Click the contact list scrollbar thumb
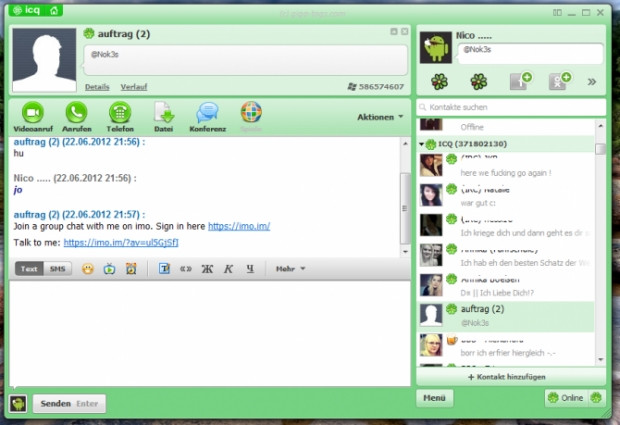Viewport: 620px width, 425px height. (x=600, y=148)
